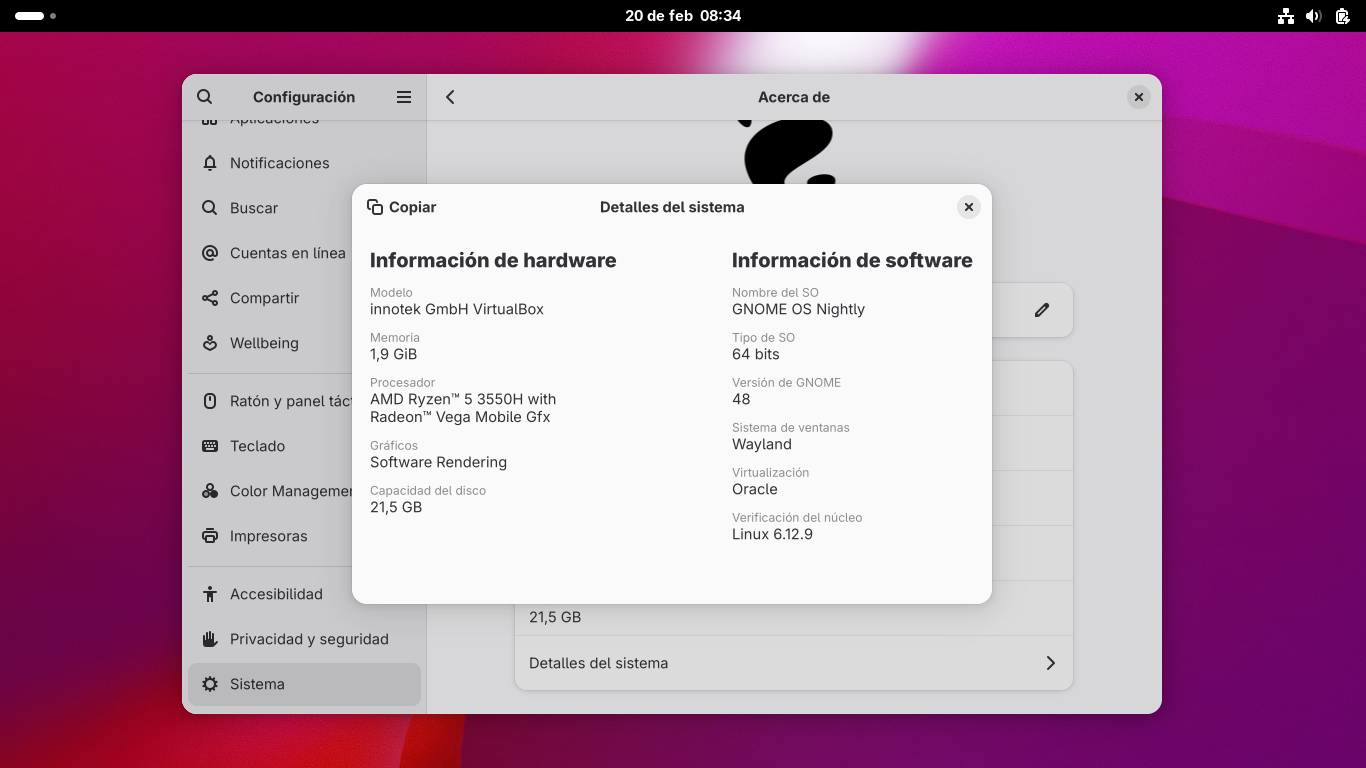Select Privacidad y seguridad in the sidebar
Viewport: 1366px width, 768px height.
tap(304, 639)
